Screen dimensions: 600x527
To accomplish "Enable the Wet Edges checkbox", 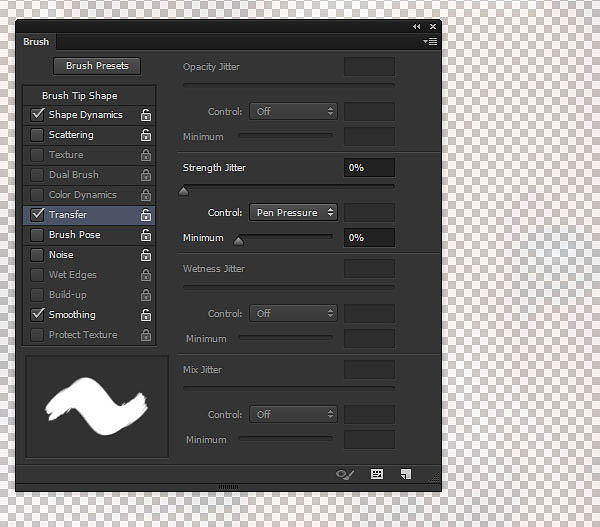I will [x=37, y=274].
